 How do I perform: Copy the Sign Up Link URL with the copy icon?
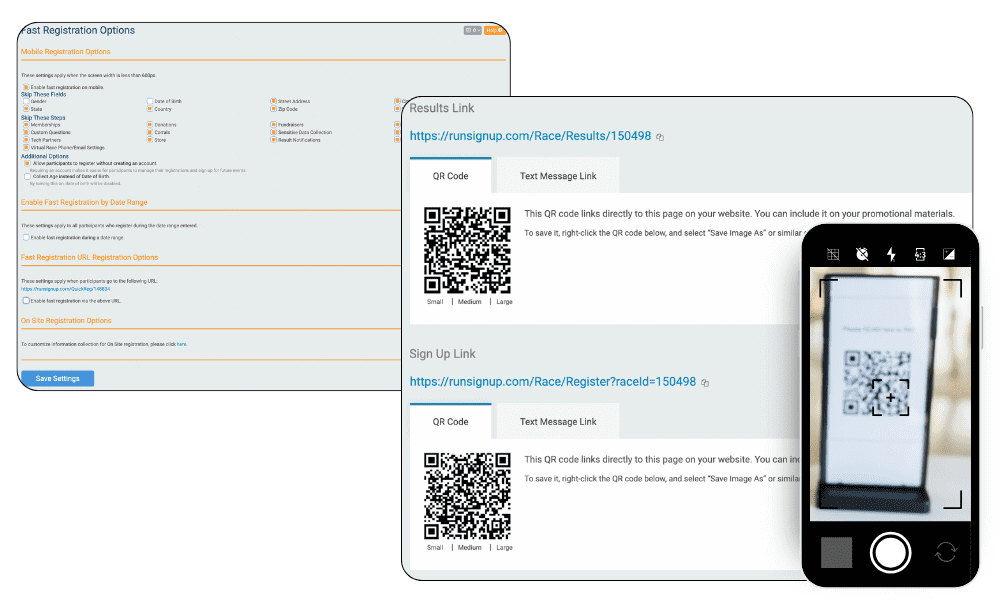[705, 383]
